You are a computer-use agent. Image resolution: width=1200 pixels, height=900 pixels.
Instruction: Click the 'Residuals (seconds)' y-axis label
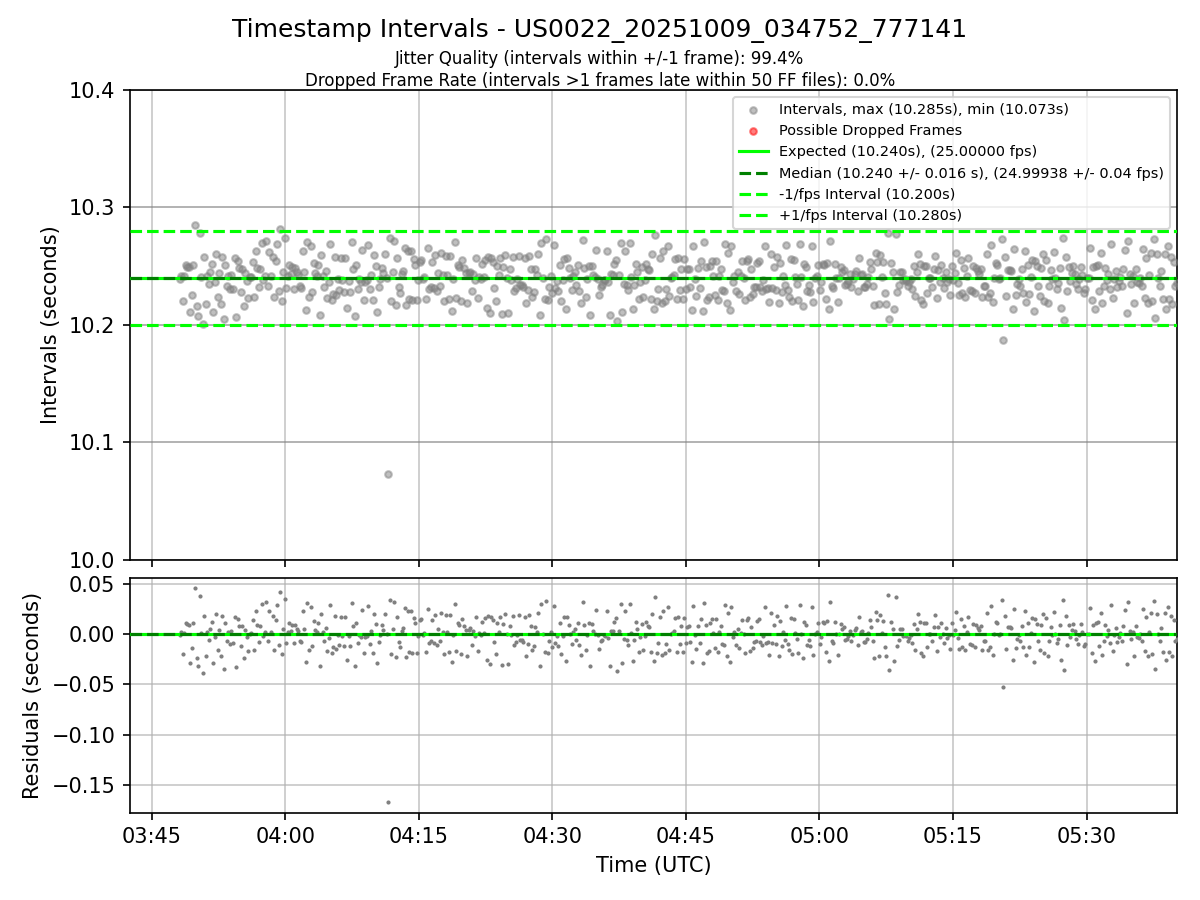point(31,696)
